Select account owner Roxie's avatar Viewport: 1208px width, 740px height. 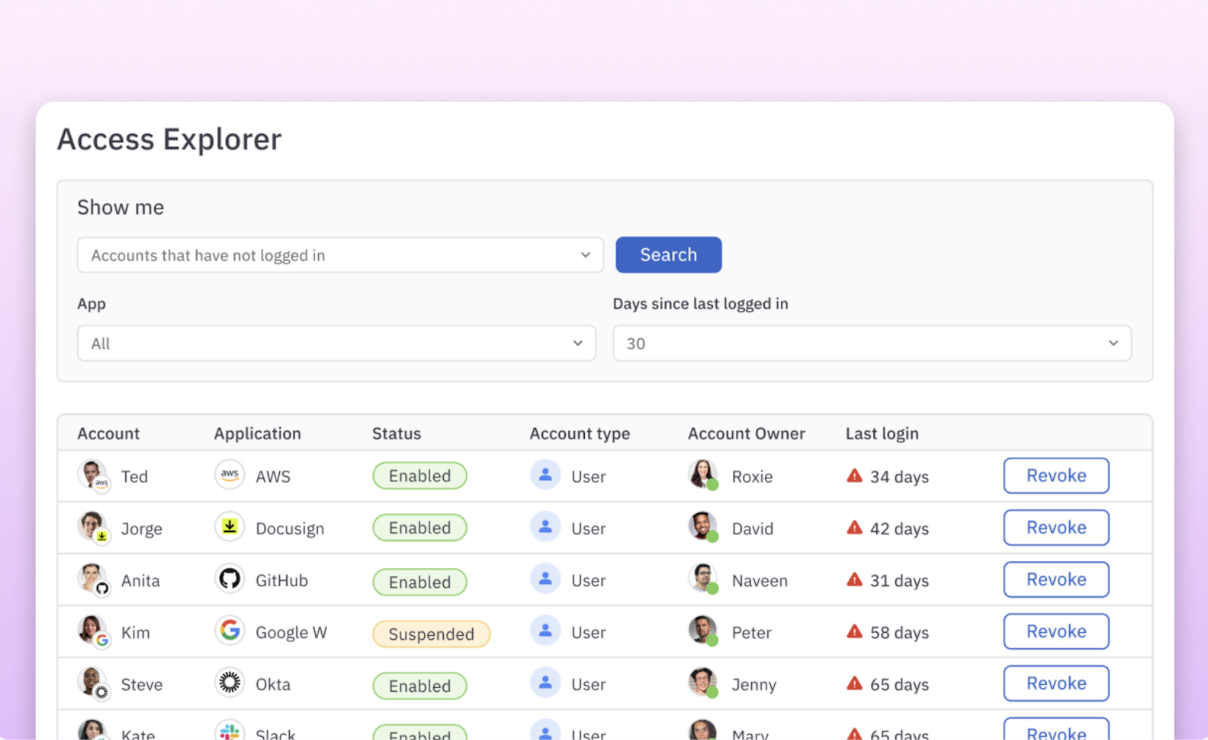click(x=703, y=474)
